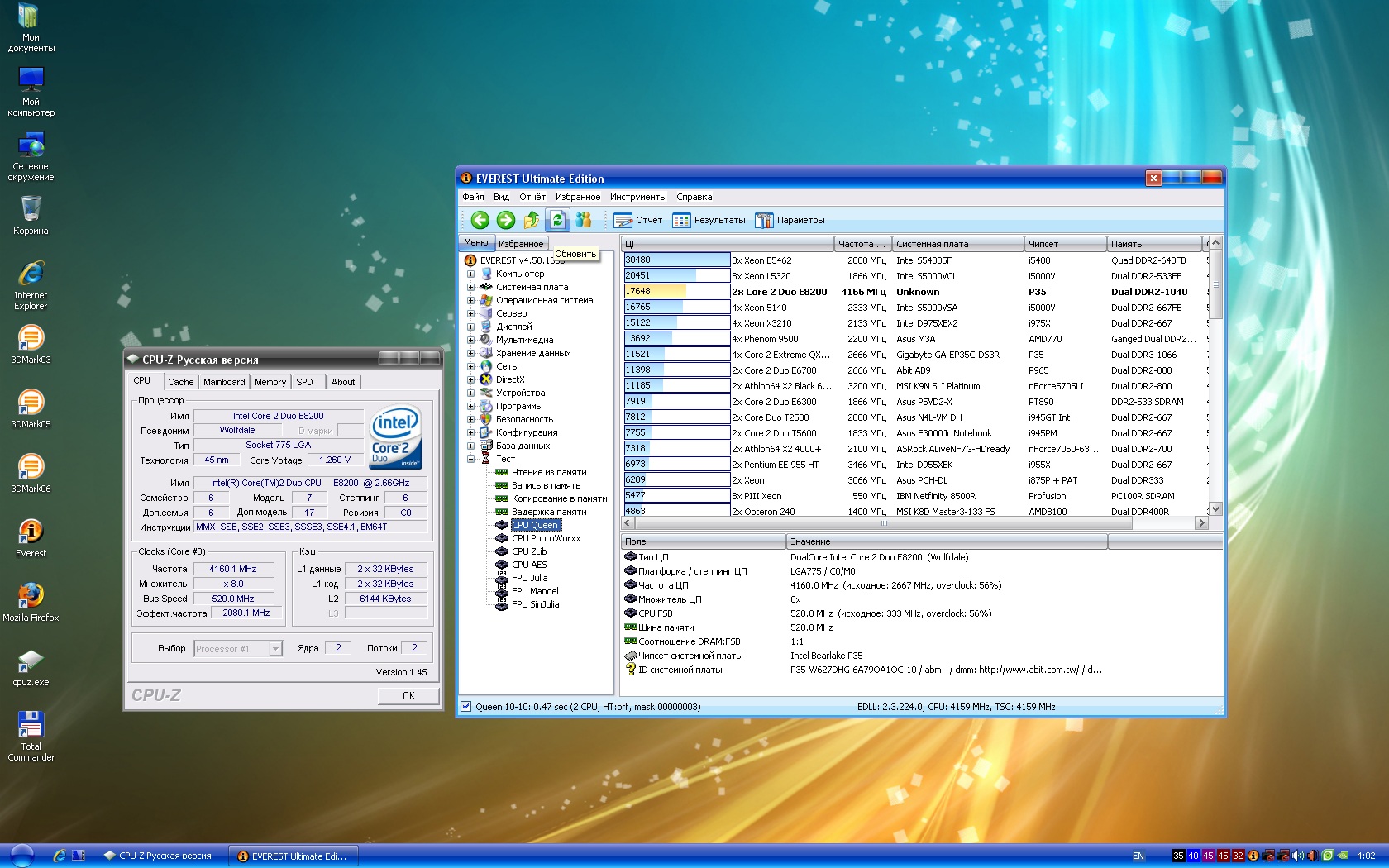Expand the Компьютер tree node
Image resolution: width=1389 pixels, height=868 pixels.
point(470,274)
